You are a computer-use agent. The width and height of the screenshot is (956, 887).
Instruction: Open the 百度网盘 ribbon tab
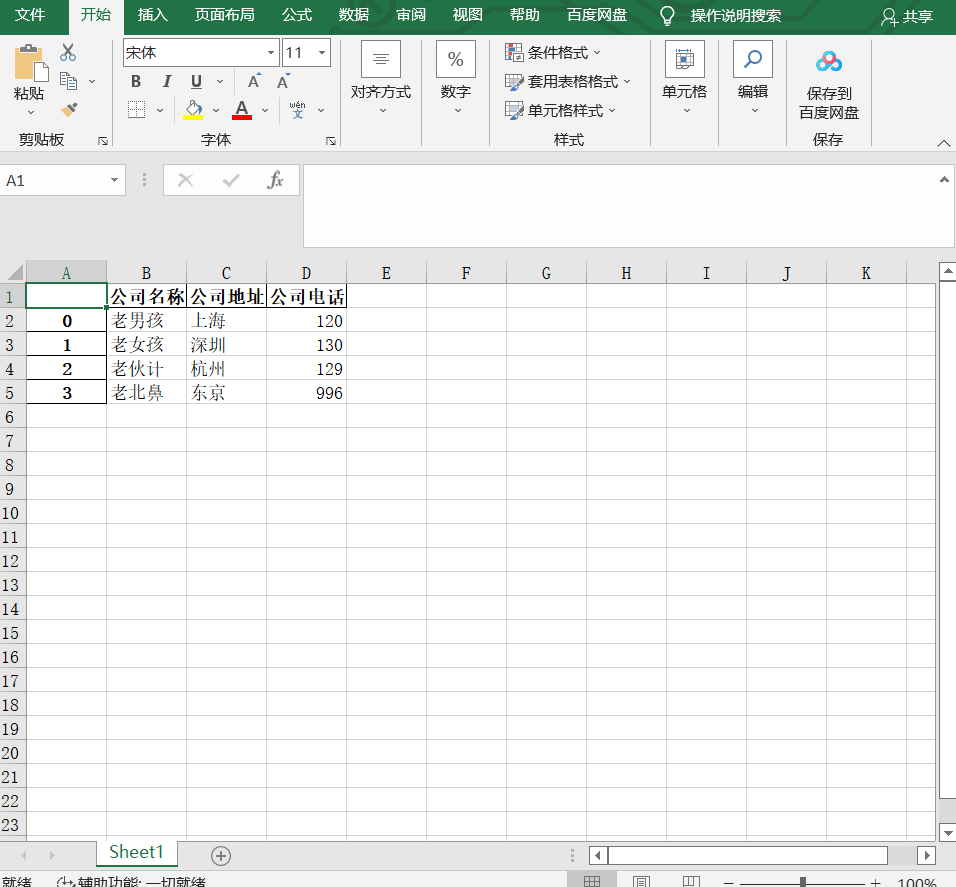(597, 15)
